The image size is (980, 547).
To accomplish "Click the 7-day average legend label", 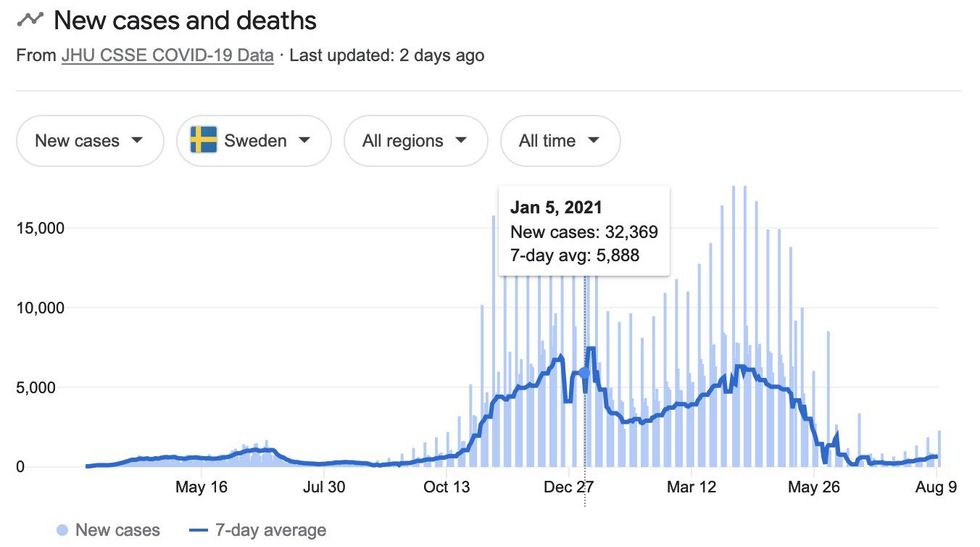I will pos(270,530).
